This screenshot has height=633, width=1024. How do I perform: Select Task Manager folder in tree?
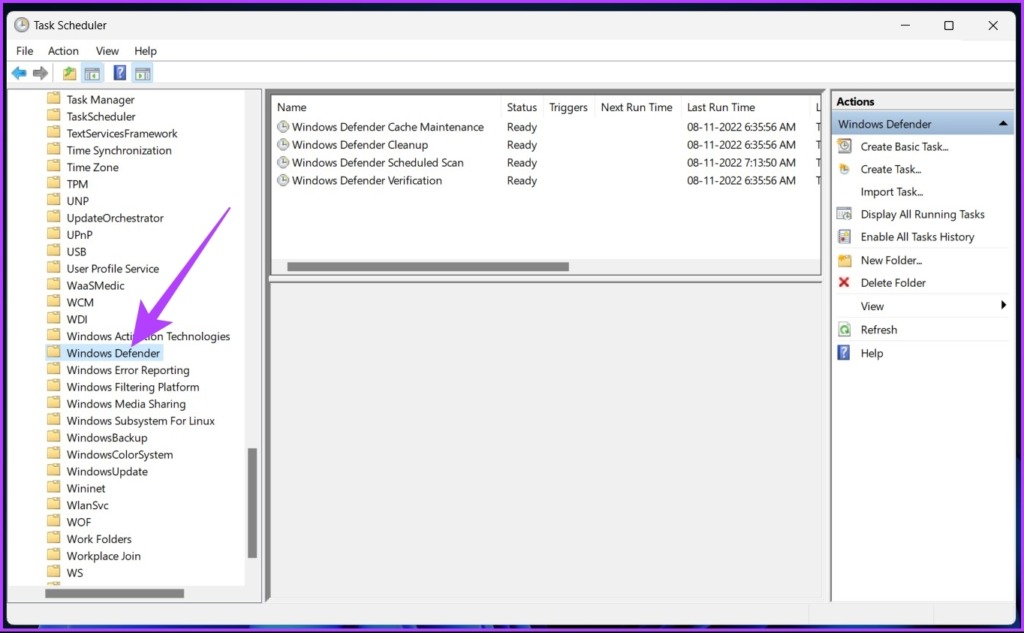click(101, 99)
